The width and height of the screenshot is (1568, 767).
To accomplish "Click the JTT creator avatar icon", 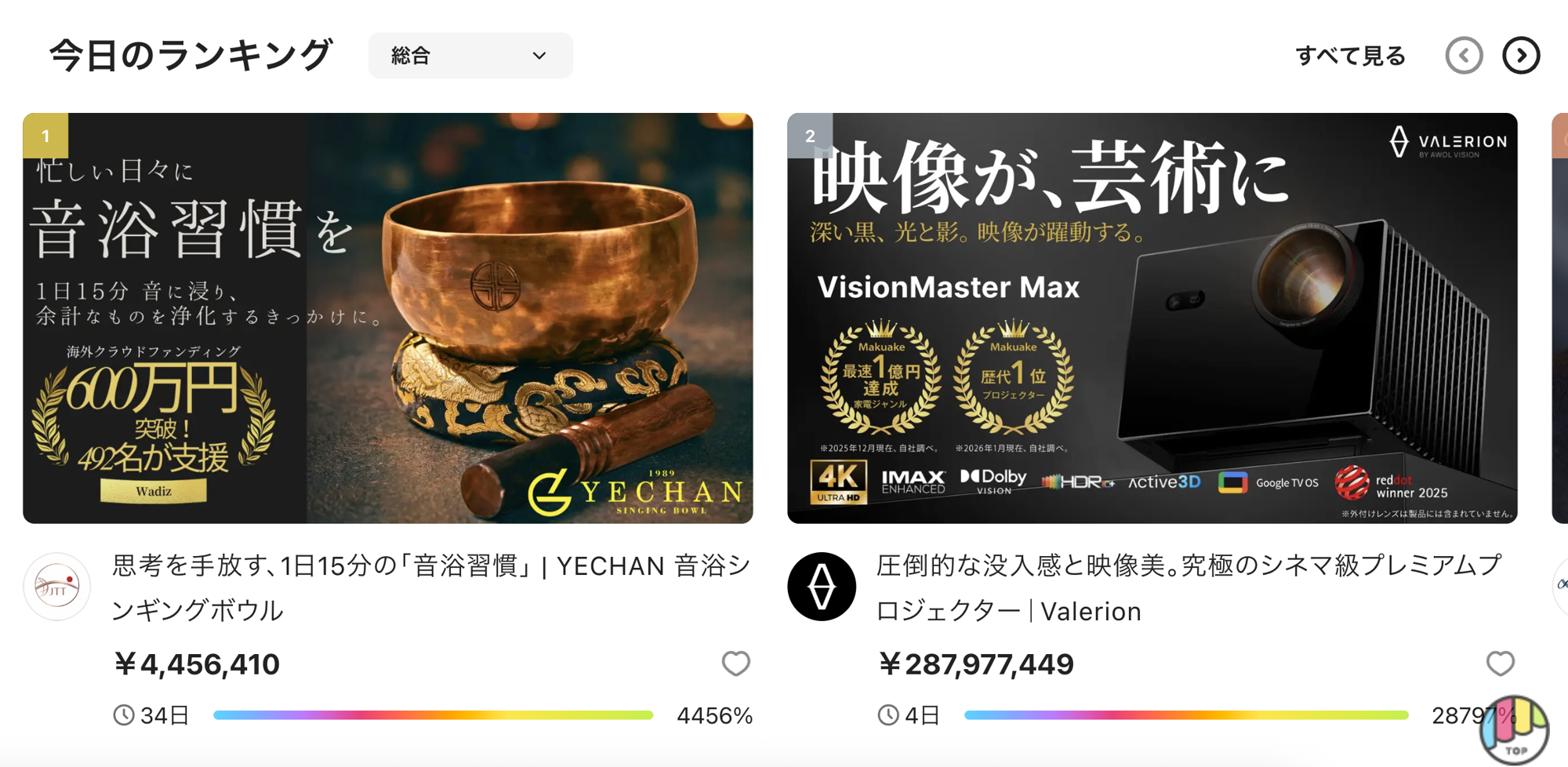I will tap(56, 587).
